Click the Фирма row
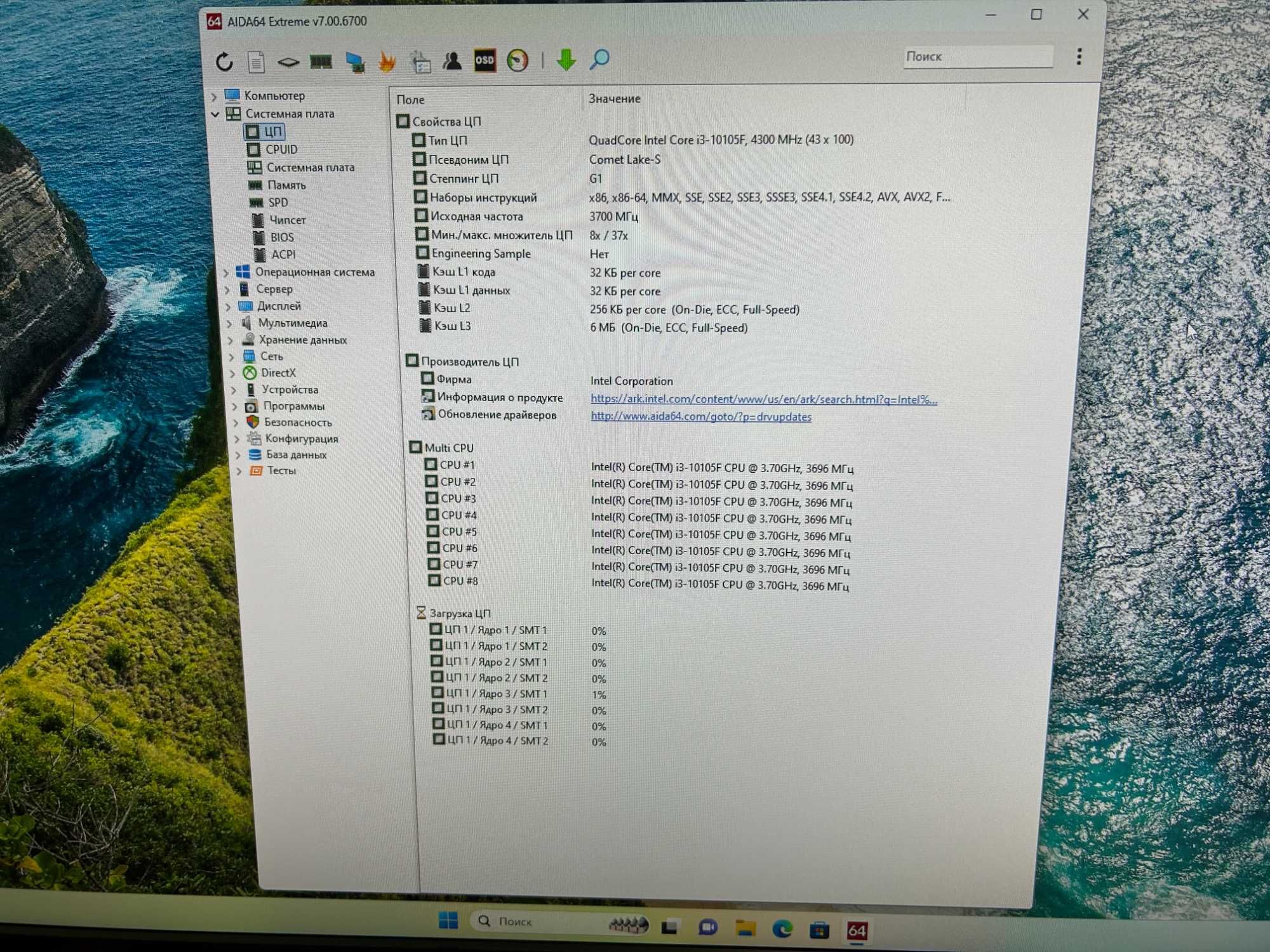The height and width of the screenshot is (952, 1270). (547, 380)
